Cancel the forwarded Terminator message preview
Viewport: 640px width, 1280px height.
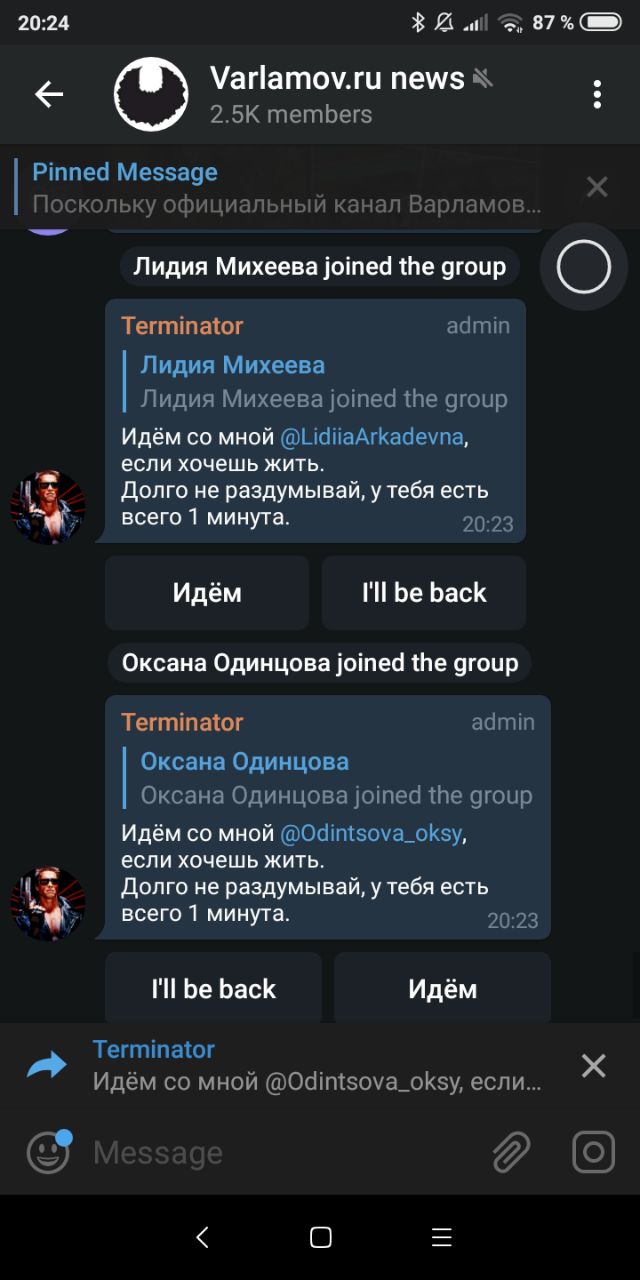[x=594, y=1066]
